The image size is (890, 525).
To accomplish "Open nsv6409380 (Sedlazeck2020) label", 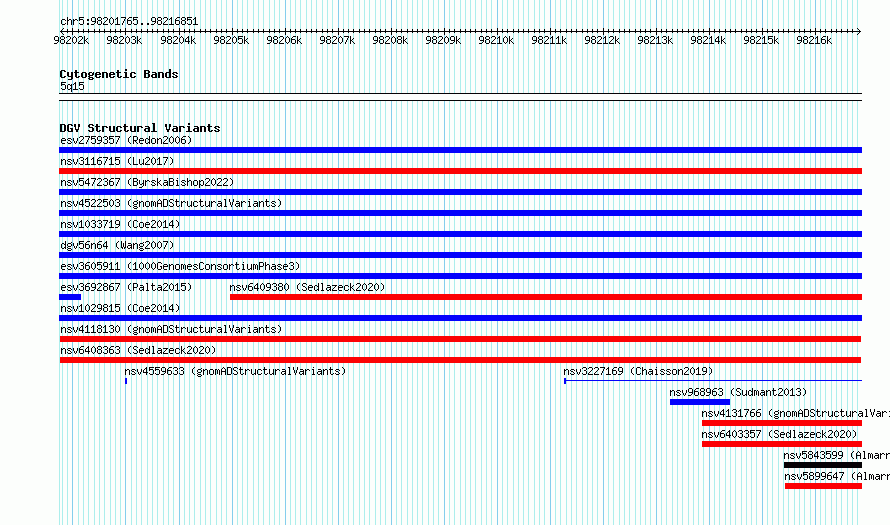I will 307,287.
